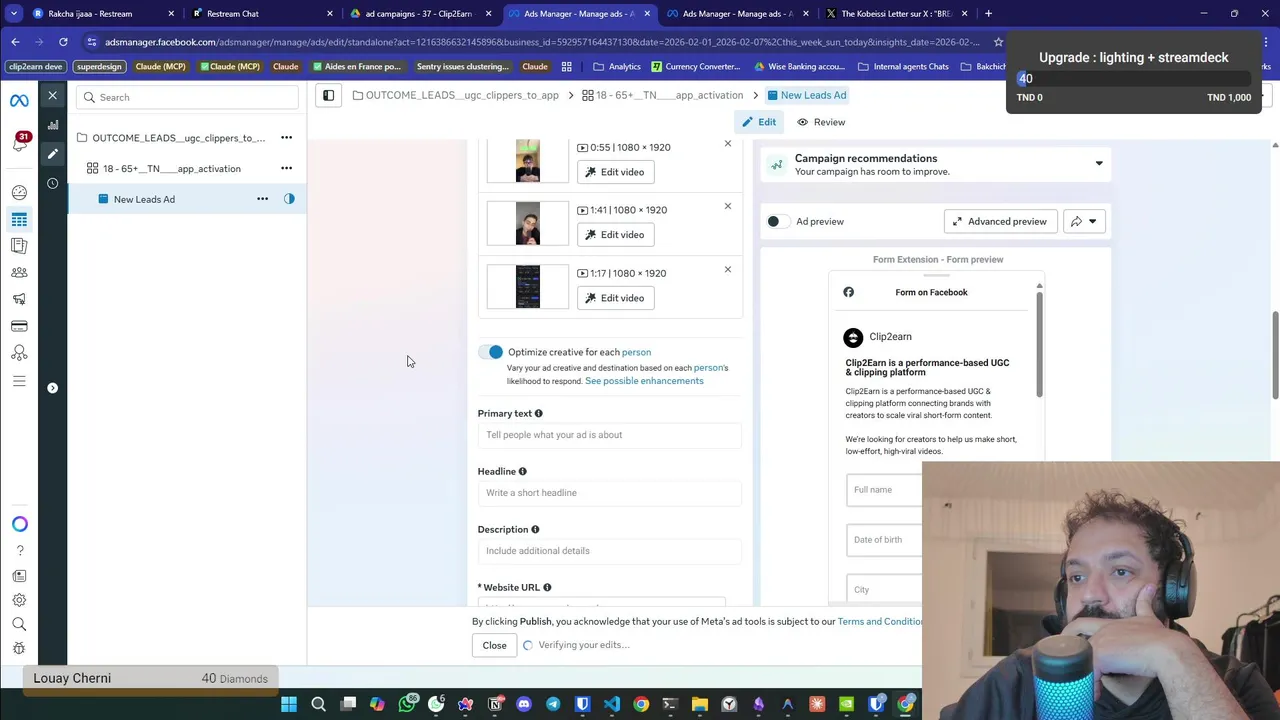1280x720 pixels.
Task: Expand the collapsed side rail arrow
Action: pos(53,388)
